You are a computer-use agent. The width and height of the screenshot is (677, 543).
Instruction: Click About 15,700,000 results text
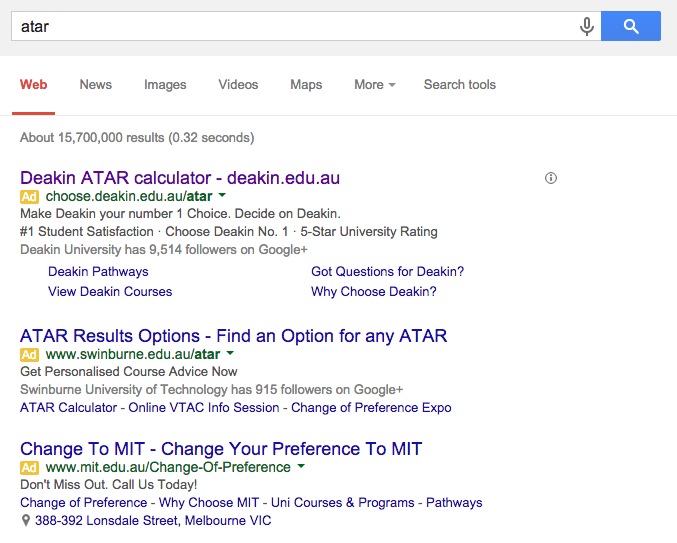tap(137, 138)
